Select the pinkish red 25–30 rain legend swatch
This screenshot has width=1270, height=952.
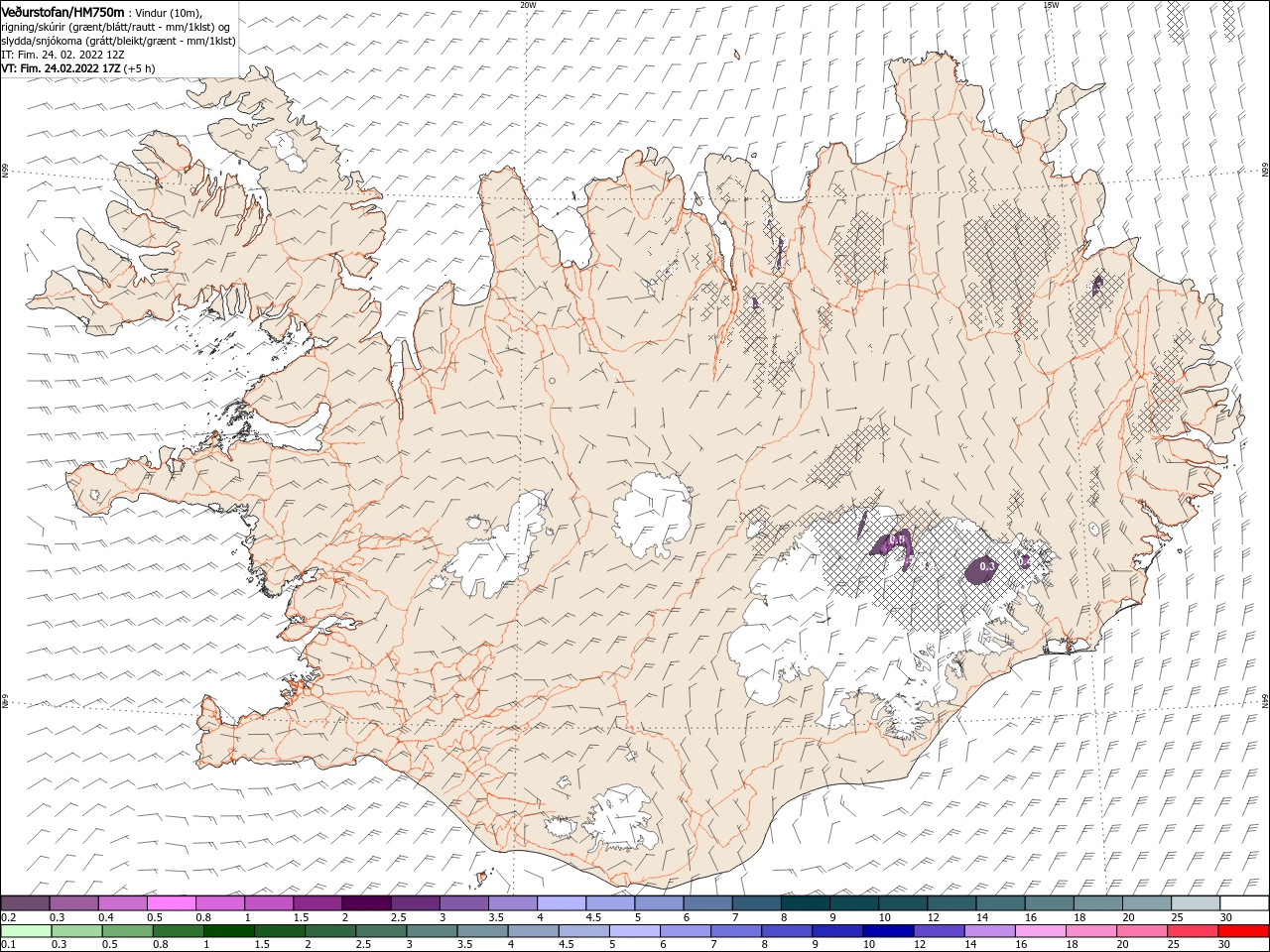click(1191, 931)
